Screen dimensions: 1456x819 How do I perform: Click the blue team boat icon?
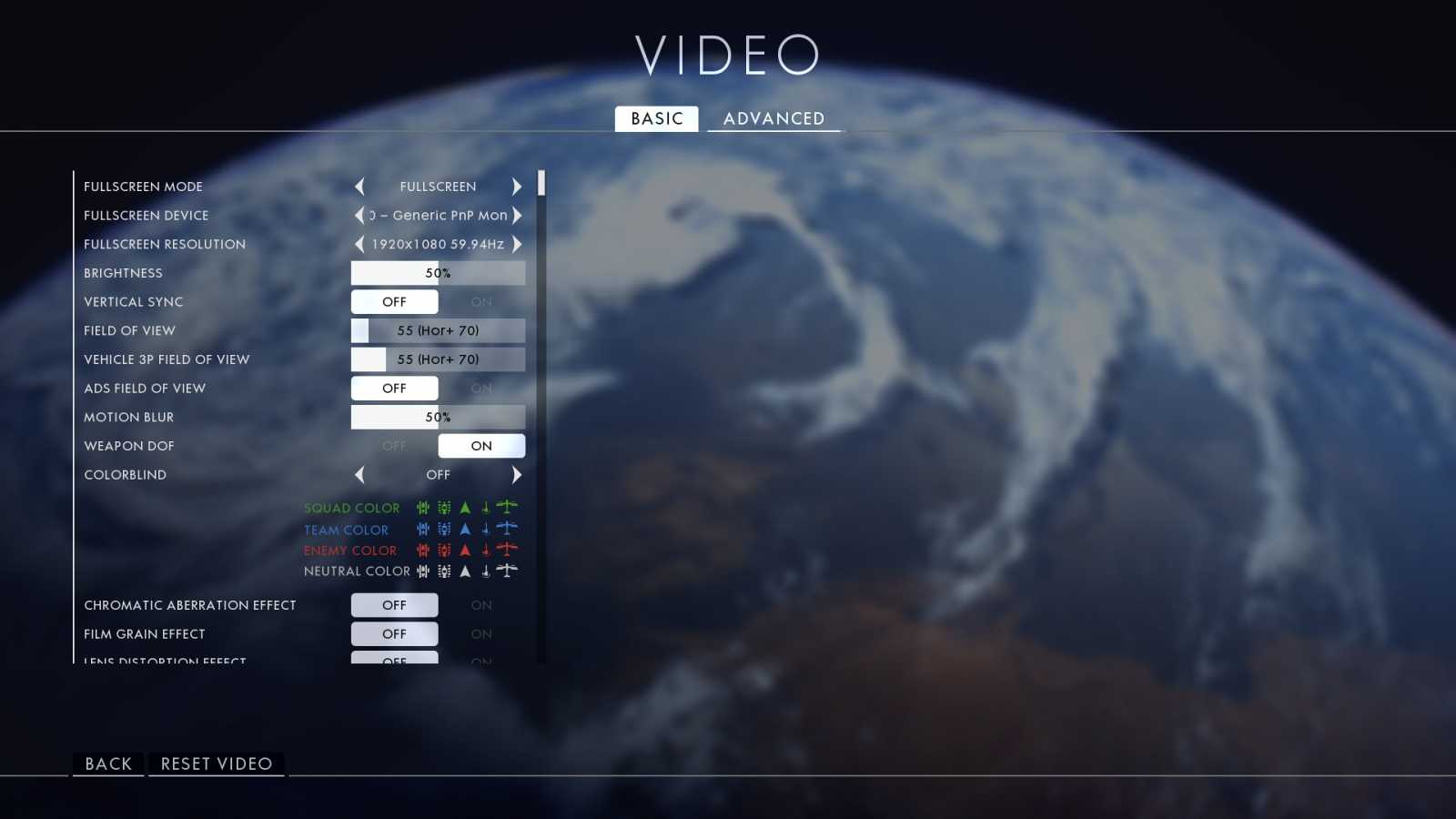tap(486, 529)
